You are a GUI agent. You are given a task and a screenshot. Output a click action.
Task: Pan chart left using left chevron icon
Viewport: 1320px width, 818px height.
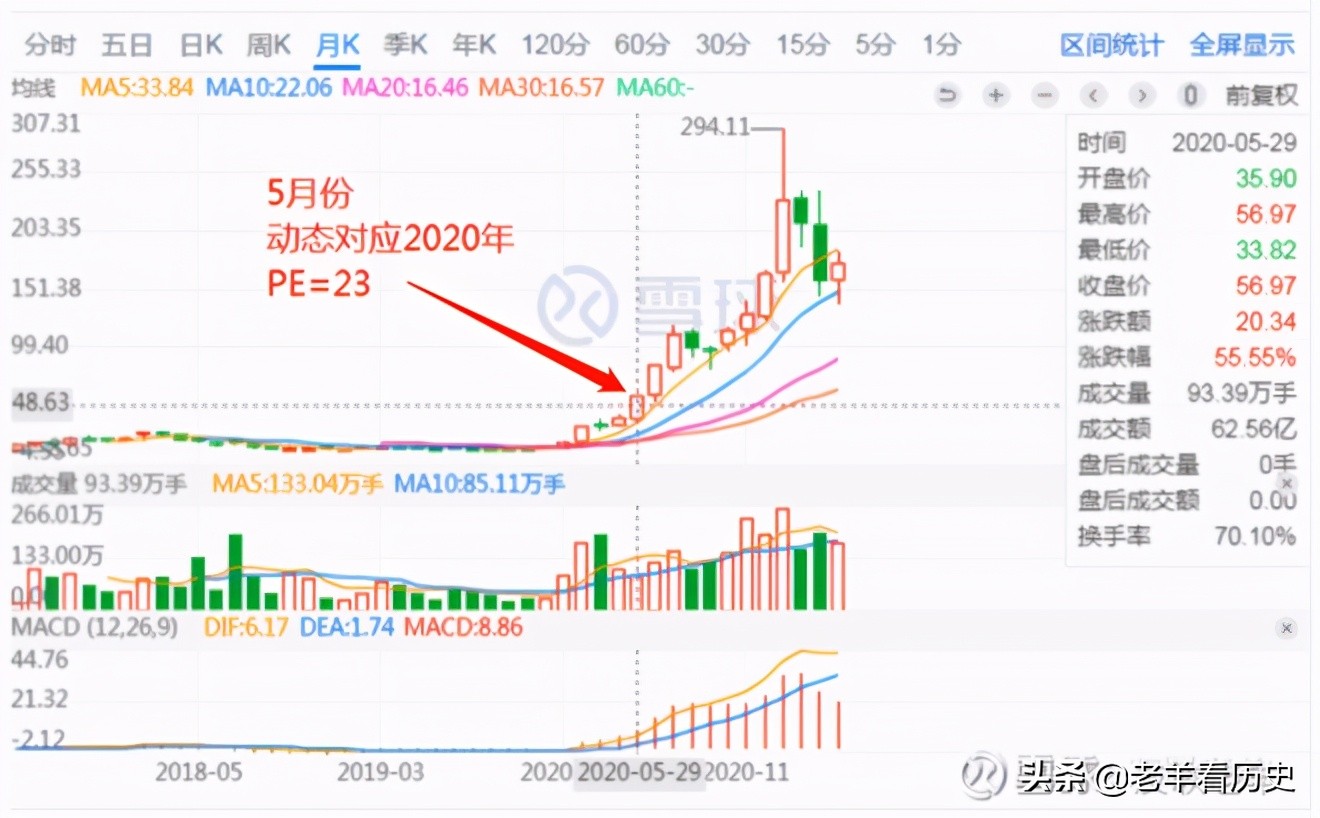[x=1093, y=95]
